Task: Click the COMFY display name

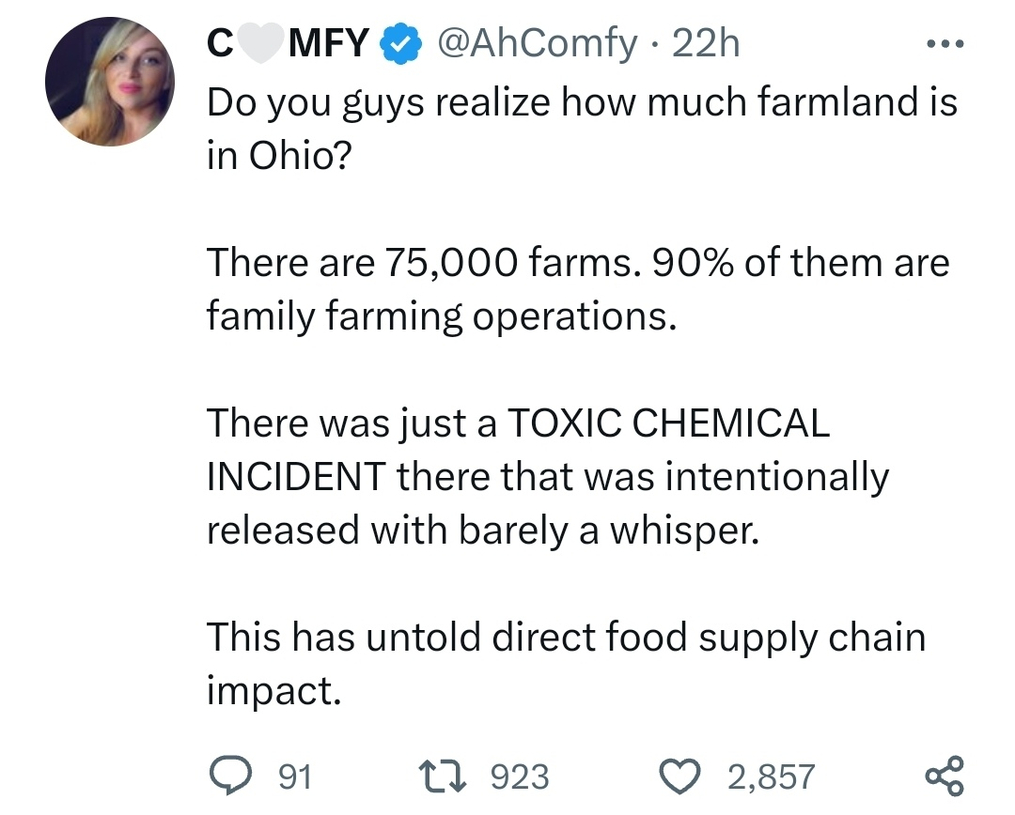Action: tap(288, 43)
